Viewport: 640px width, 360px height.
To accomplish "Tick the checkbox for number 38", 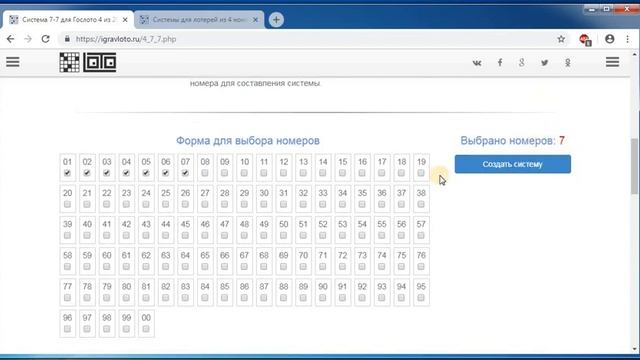I will 421,204.
